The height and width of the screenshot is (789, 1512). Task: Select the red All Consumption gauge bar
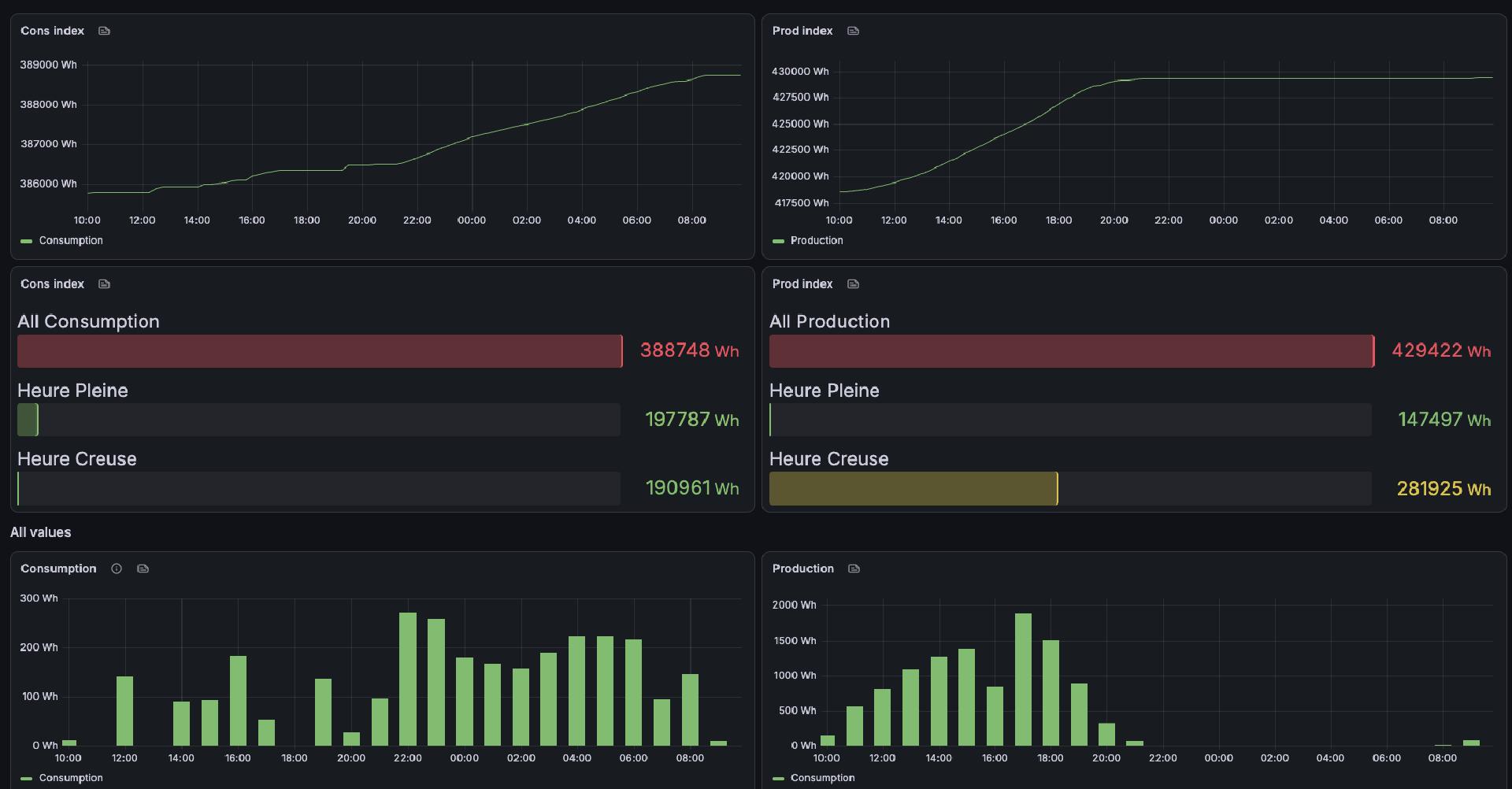pyautogui.click(x=320, y=351)
